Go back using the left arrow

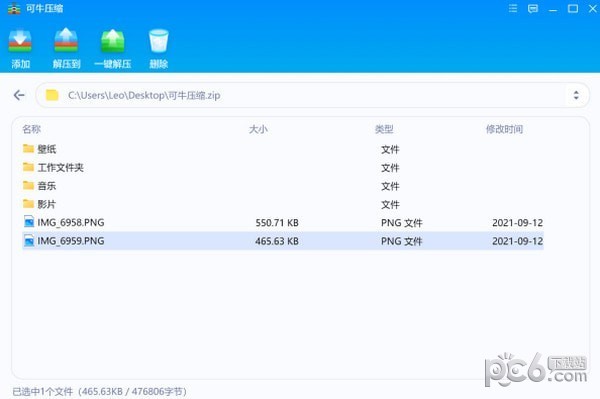[x=19, y=95]
